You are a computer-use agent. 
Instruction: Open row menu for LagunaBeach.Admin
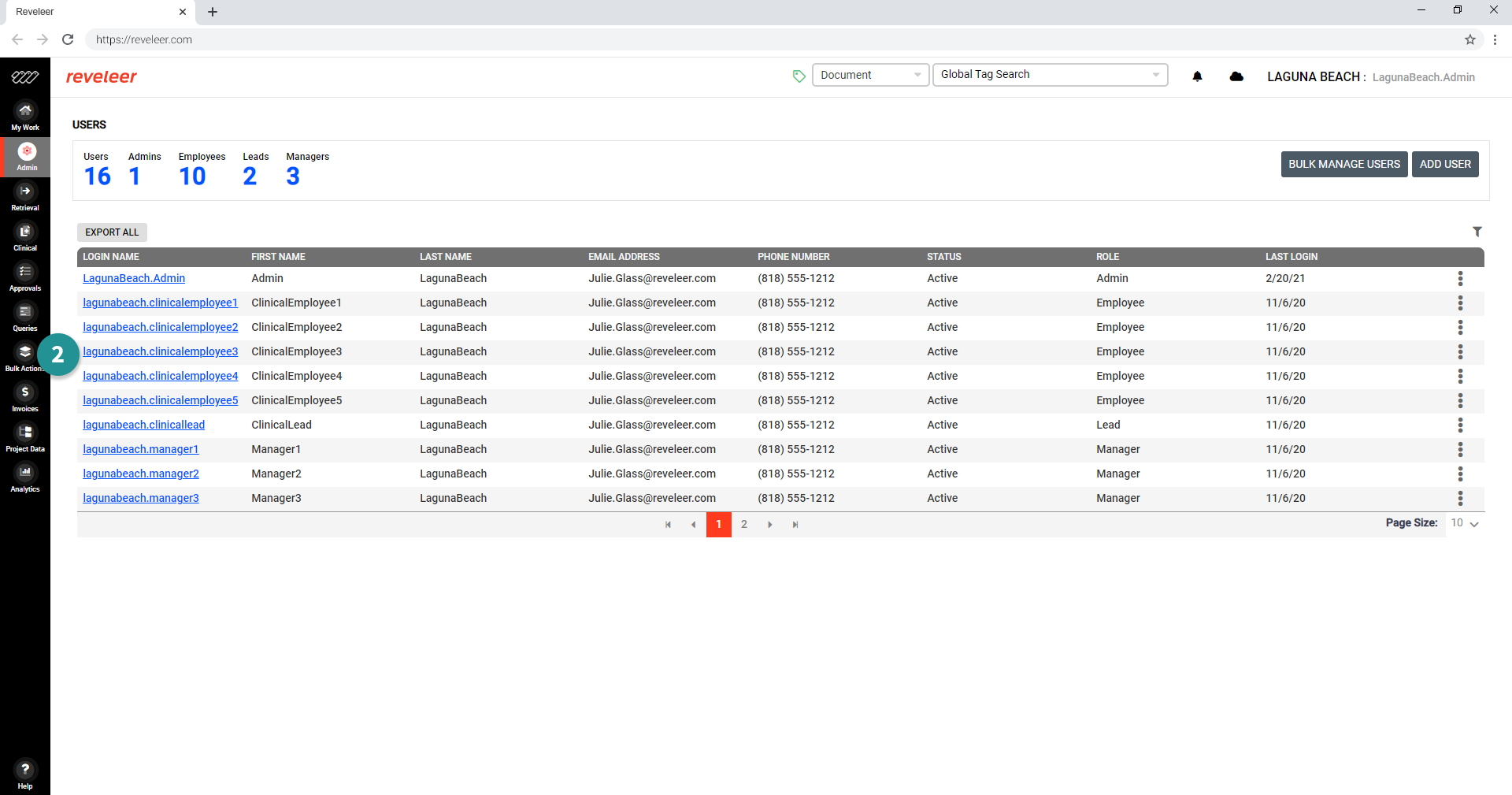click(x=1460, y=278)
